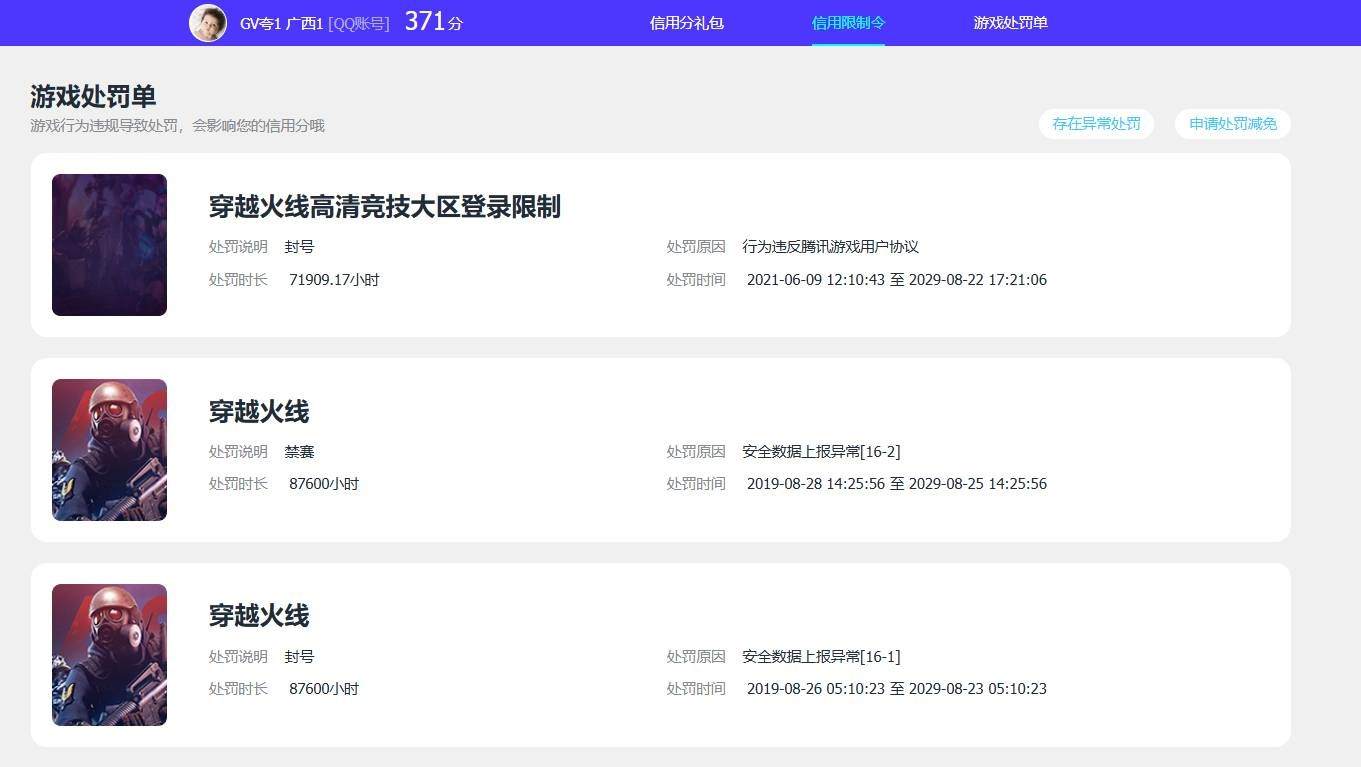Open the 游戏处罚单 tab

coord(1010,23)
